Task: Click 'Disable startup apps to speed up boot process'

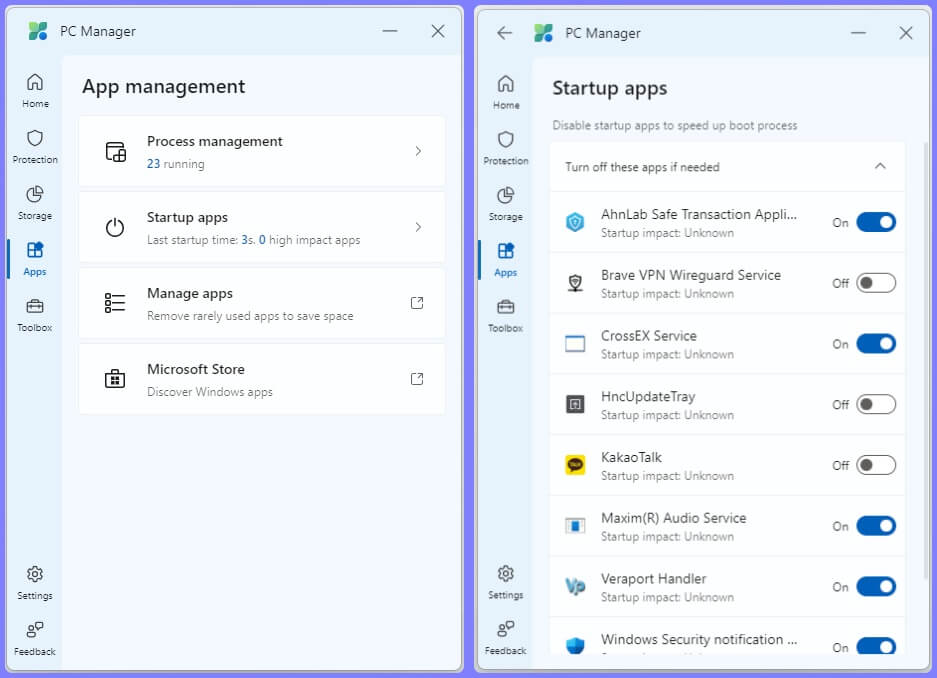Action: pyautogui.click(x=675, y=125)
